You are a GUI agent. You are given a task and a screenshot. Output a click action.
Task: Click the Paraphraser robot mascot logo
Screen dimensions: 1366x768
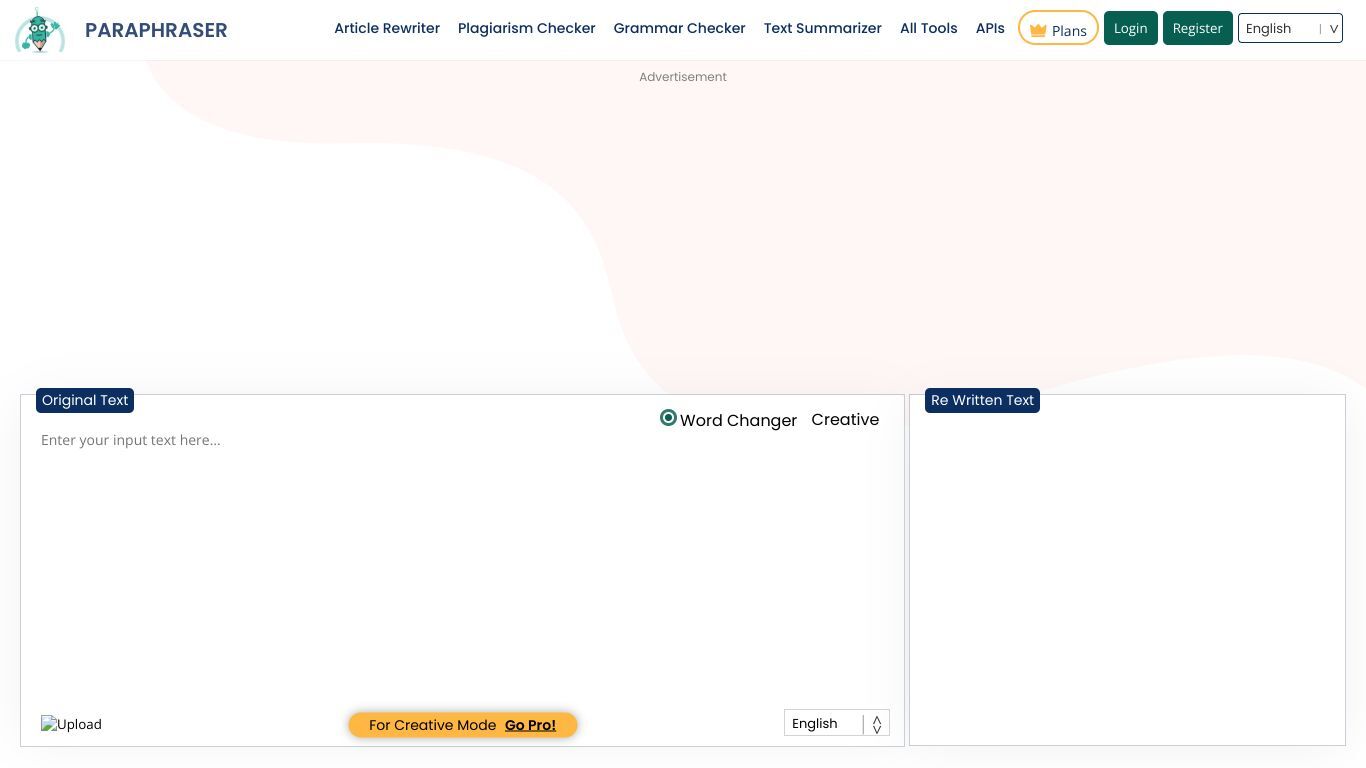(40, 30)
